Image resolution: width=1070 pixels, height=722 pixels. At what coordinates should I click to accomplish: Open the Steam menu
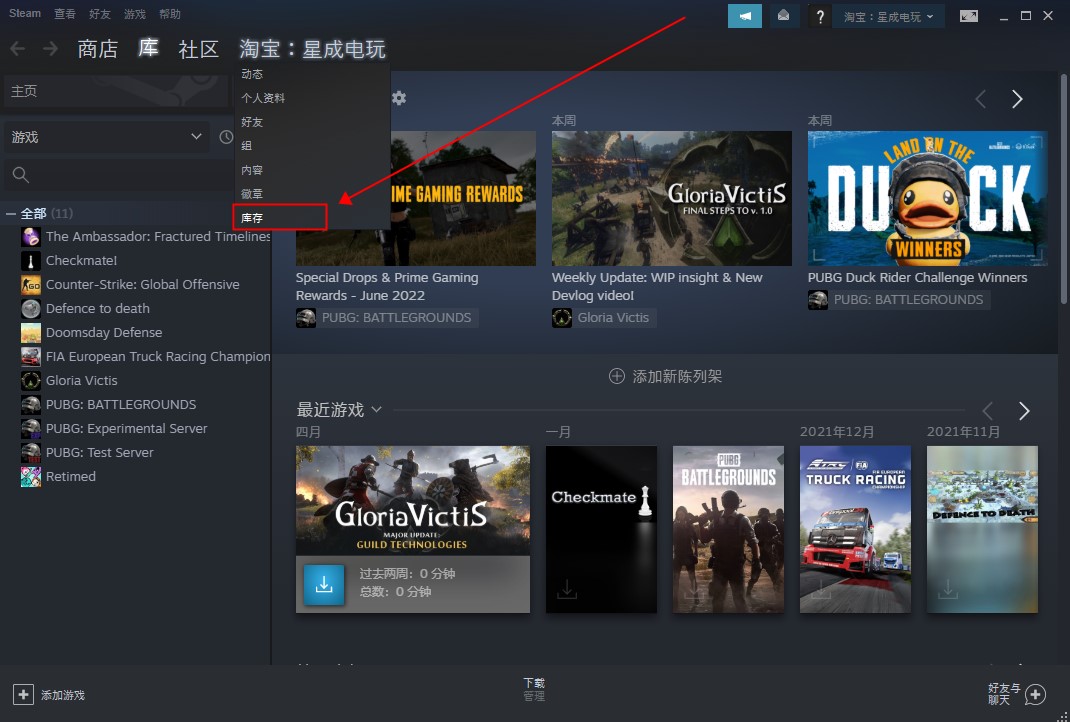pos(25,14)
